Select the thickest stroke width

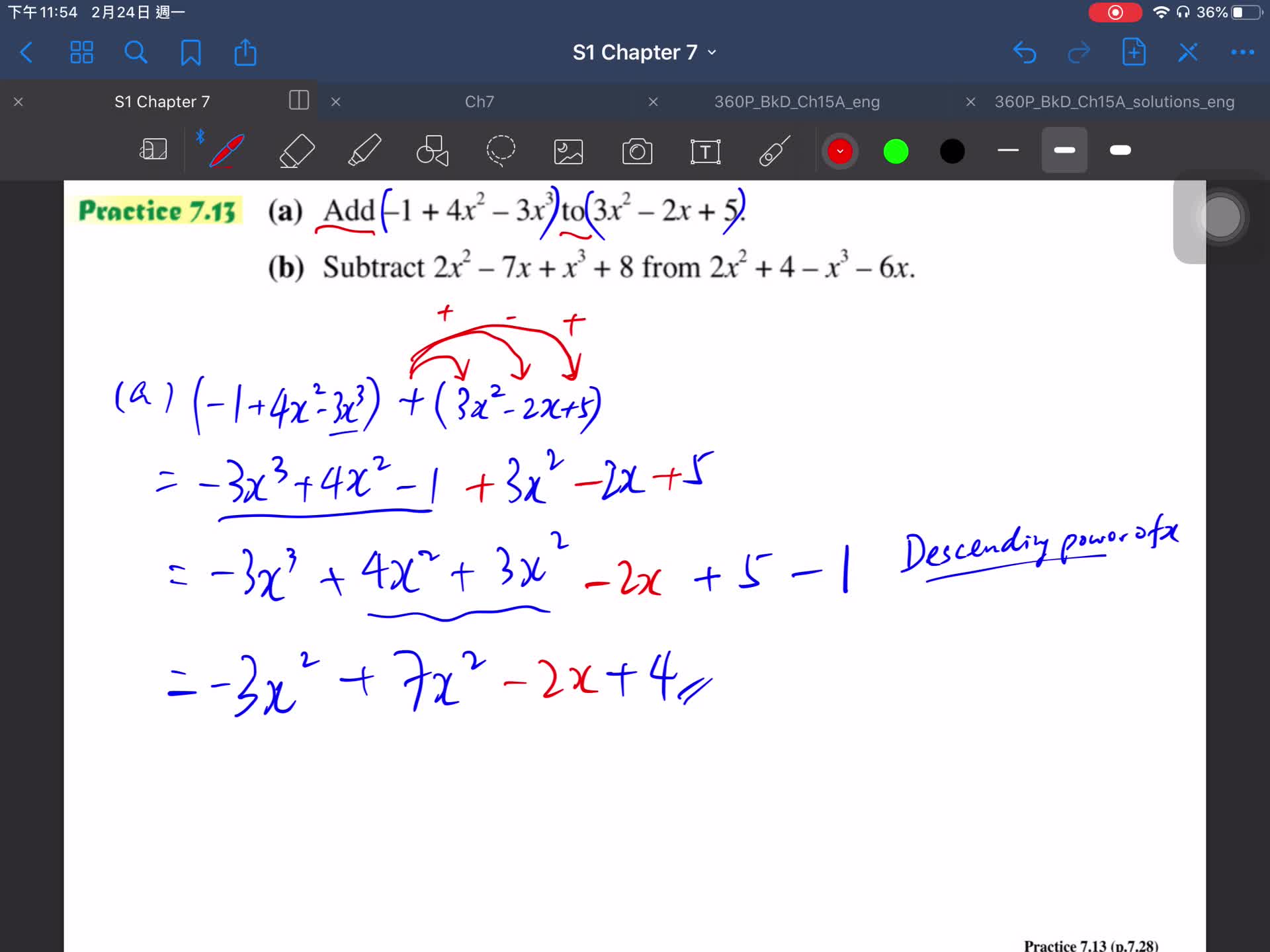click(1120, 151)
